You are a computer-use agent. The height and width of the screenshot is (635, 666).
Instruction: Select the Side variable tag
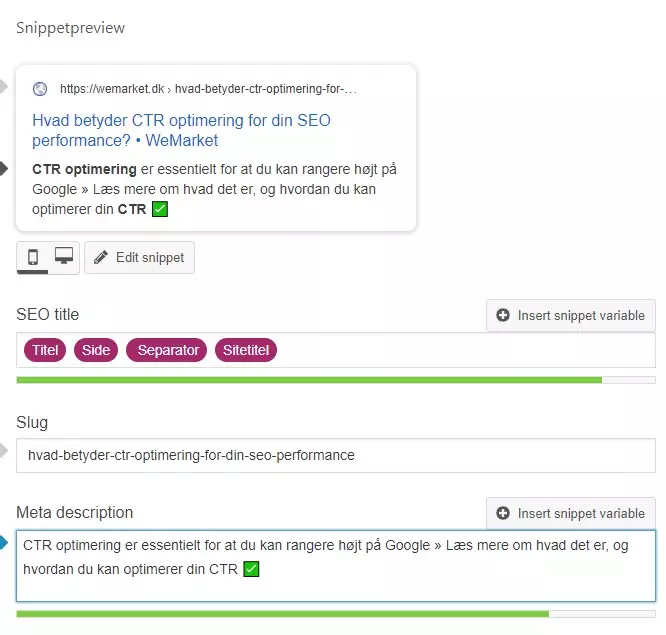tap(96, 350)
